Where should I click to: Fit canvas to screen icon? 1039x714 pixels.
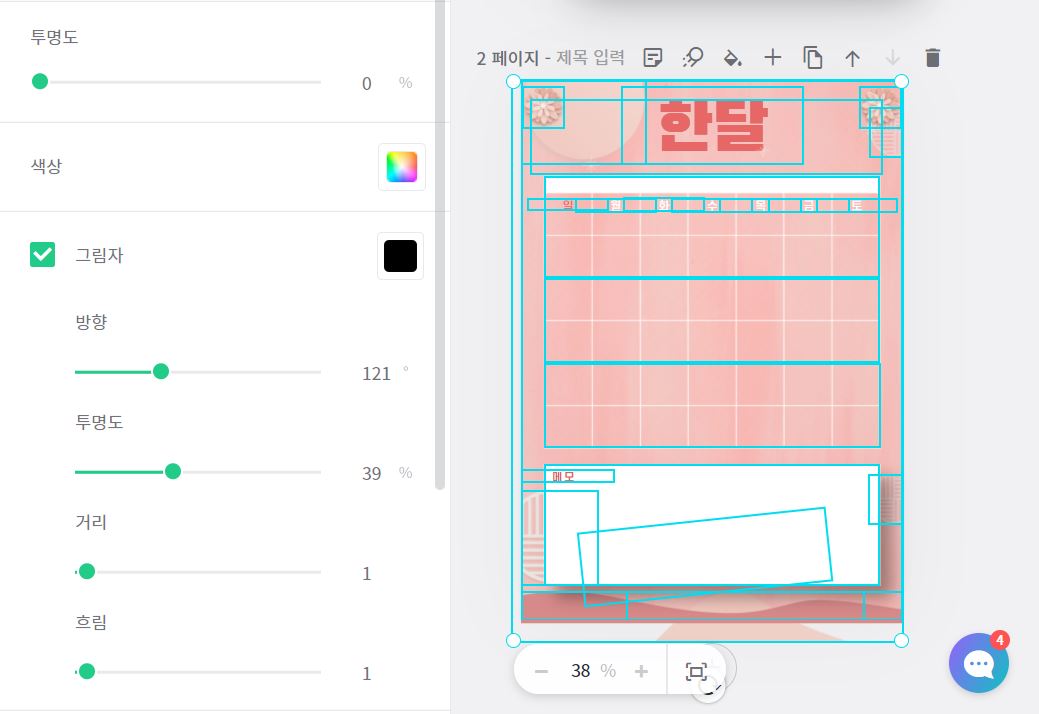[x=696, y=672]
